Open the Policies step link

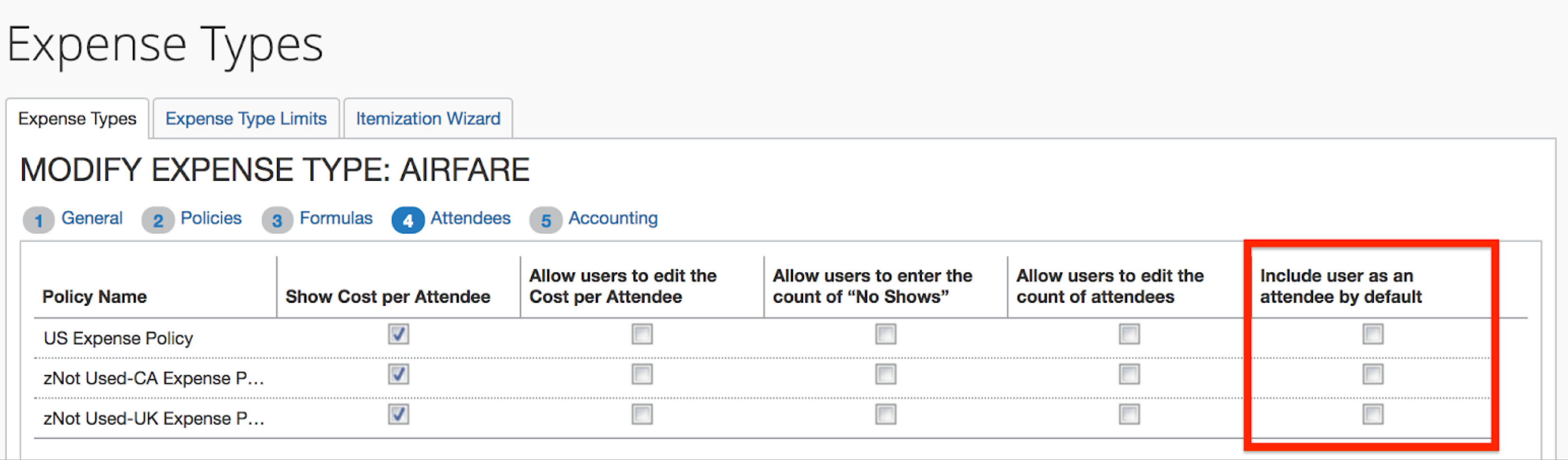coord(211,218)
